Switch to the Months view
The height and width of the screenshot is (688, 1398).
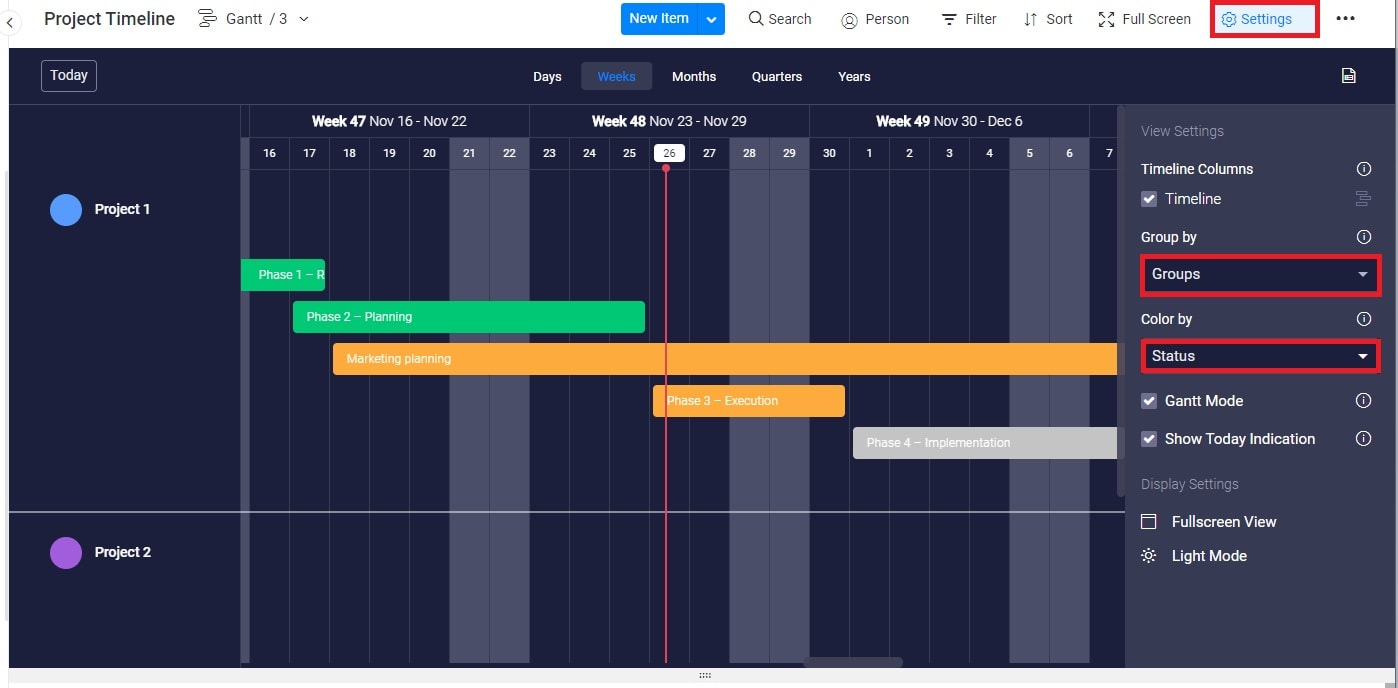coord(694,76)
